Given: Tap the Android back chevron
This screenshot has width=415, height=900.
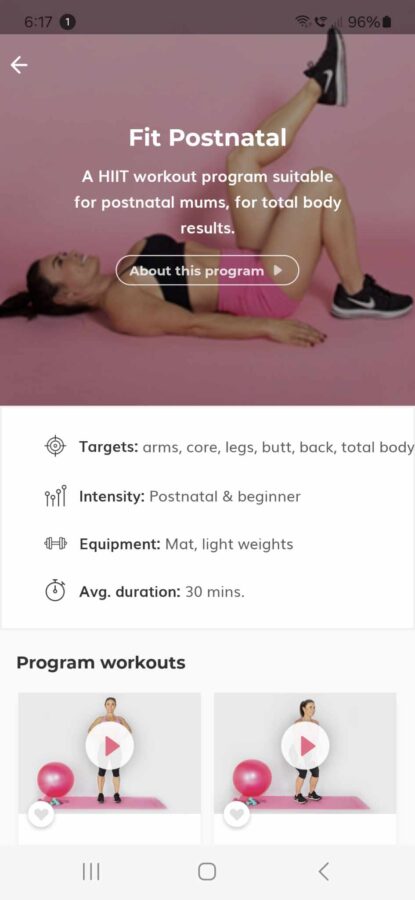Looking at the screenshot, I should [324, 872].
